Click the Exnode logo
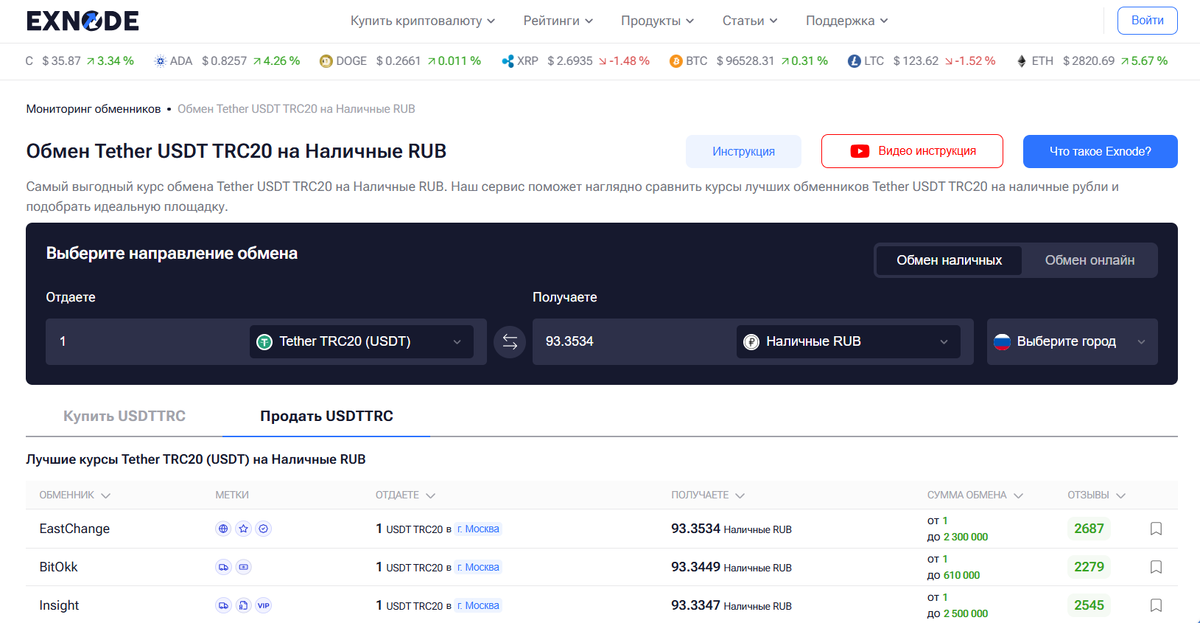This screenshot has height=623, width=1200. coord(83,20)
